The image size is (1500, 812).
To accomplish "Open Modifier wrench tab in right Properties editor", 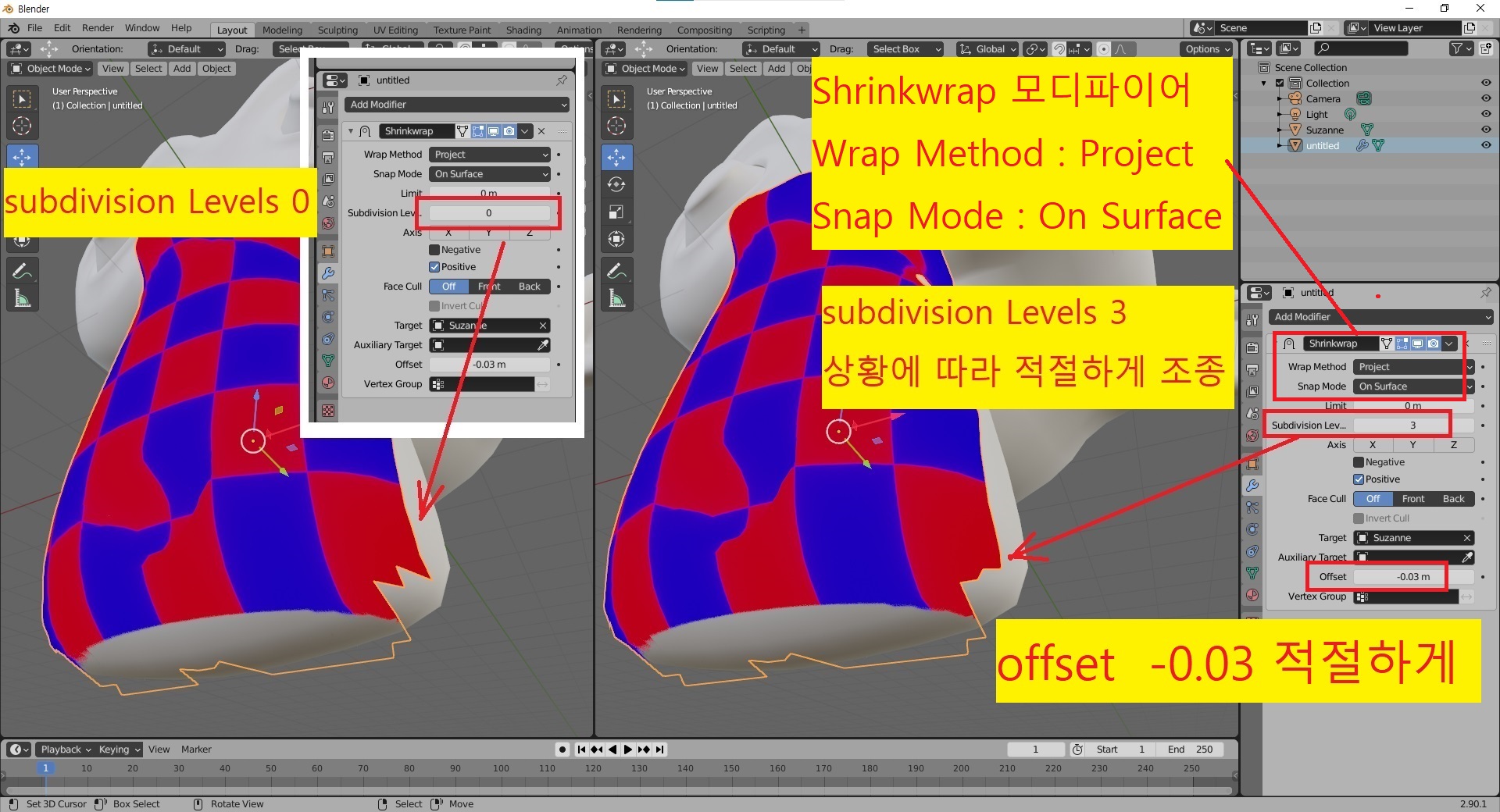I will (1252, 486).
